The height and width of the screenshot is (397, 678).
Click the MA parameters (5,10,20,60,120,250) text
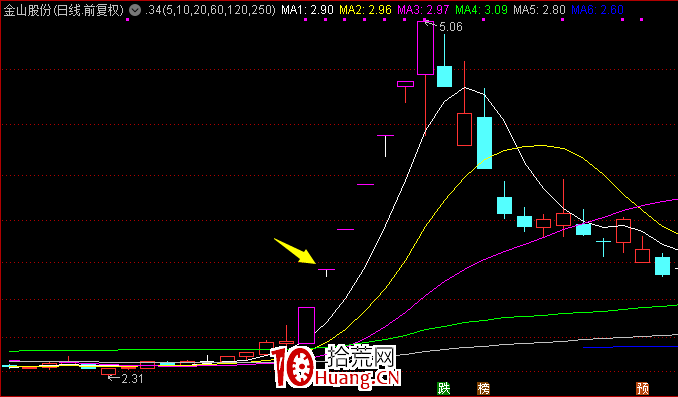pyautogui.click(x=211, y=10)
